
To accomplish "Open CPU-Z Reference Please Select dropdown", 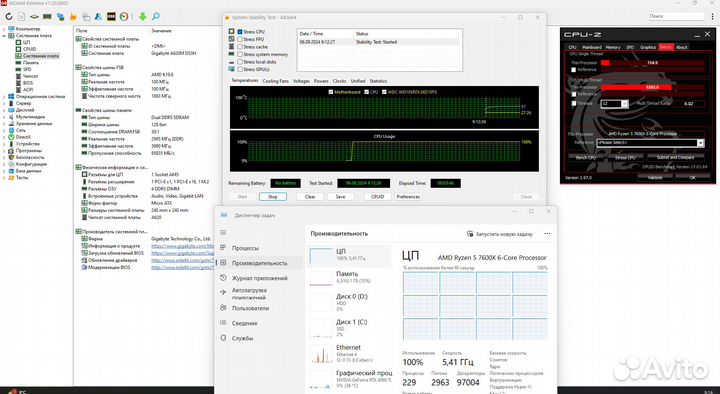I will tap(650, 143).
